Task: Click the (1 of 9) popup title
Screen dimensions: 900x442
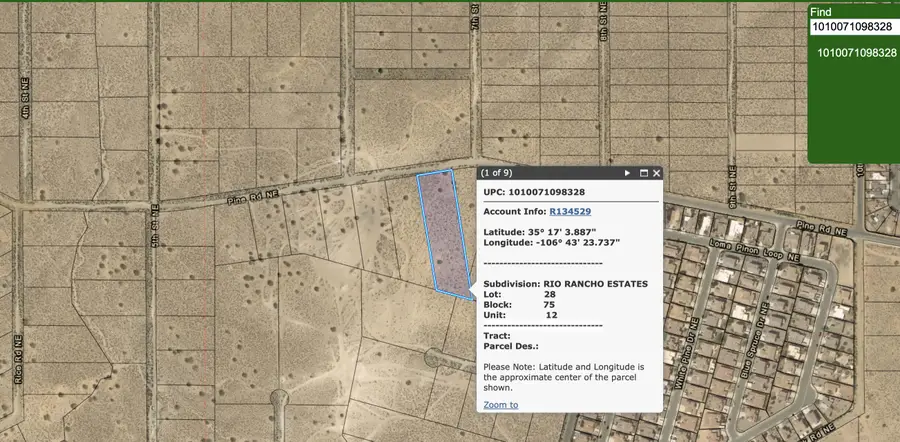Action: click(496, 173)
